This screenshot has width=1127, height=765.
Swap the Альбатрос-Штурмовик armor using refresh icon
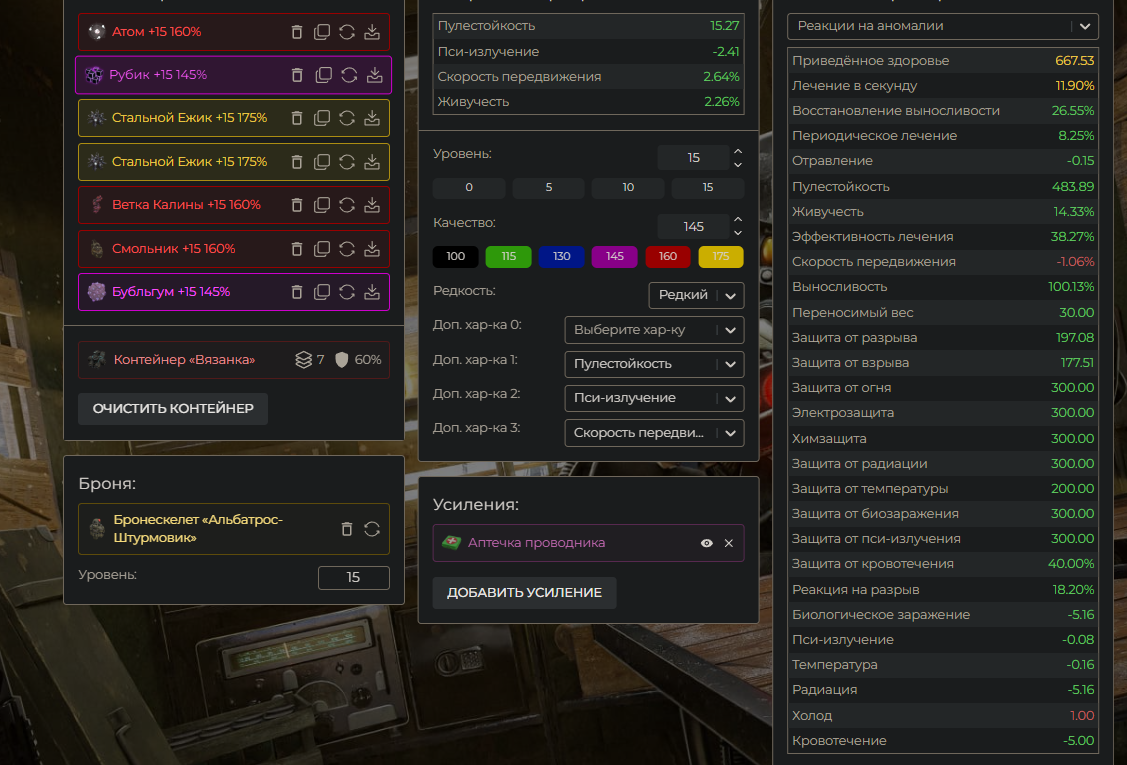pyautogui.click(x=372, y=529)
